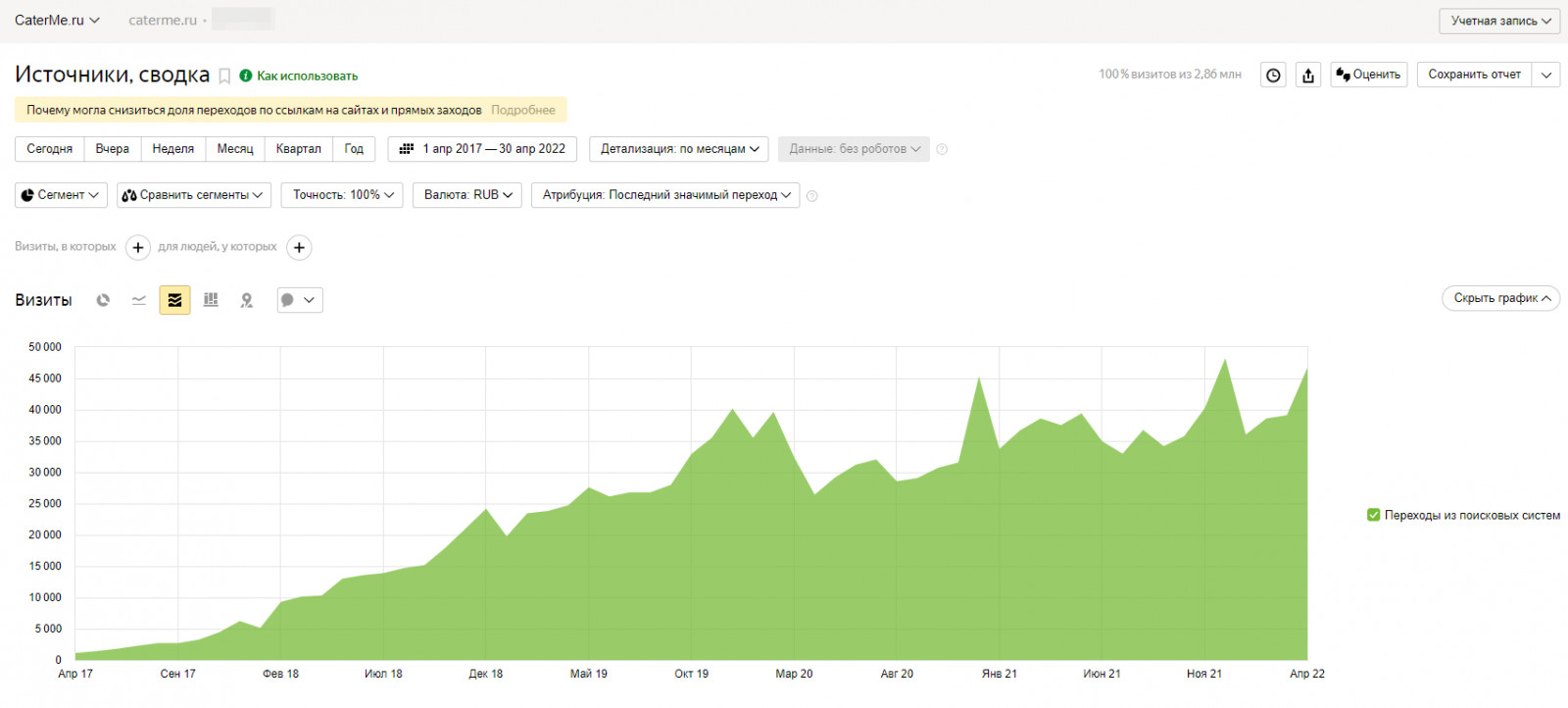Export the report using the upload icon
This screenshot has height=708, width=1568.
pyautogui.click(x=1308, y=75)
